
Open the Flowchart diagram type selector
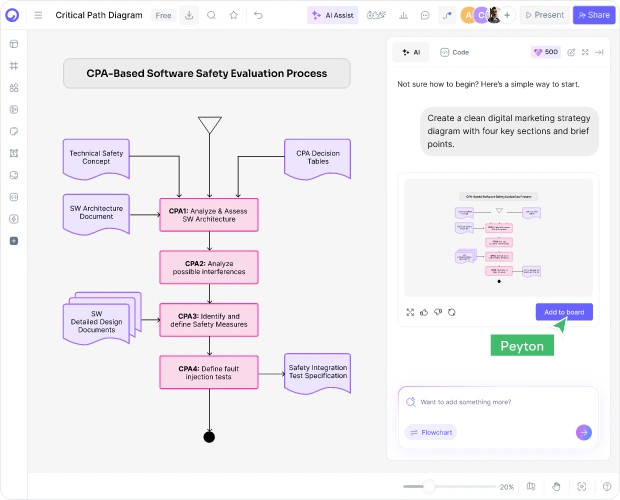click(x=431, y=432)
